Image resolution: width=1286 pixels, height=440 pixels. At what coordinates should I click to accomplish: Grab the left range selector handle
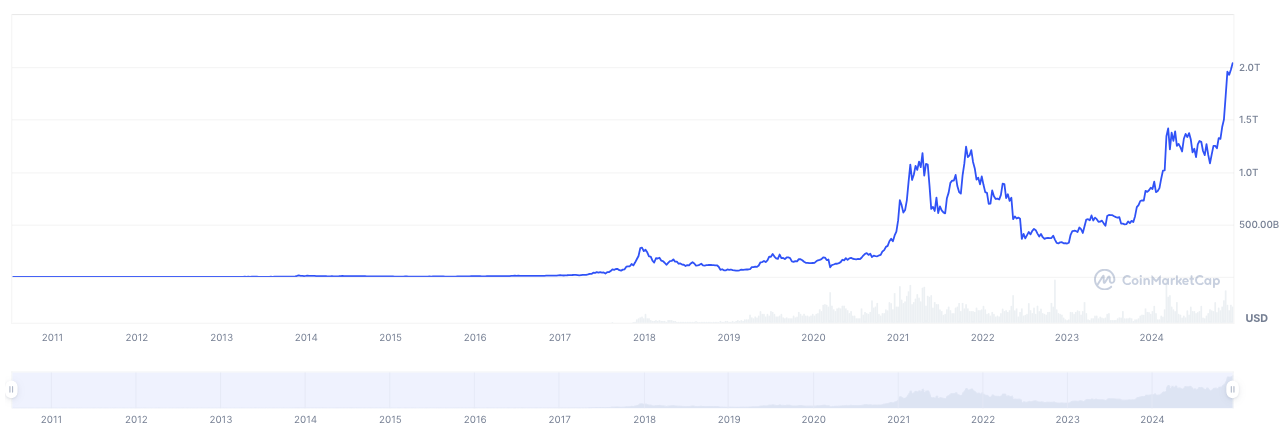[11, 390]
